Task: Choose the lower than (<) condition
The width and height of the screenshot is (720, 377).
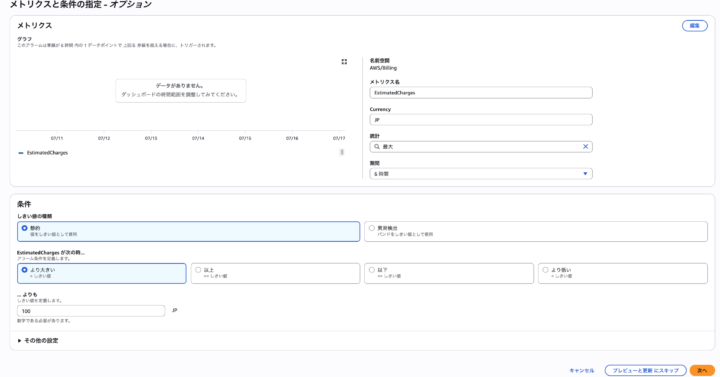Action: click(x=546, y=270)
